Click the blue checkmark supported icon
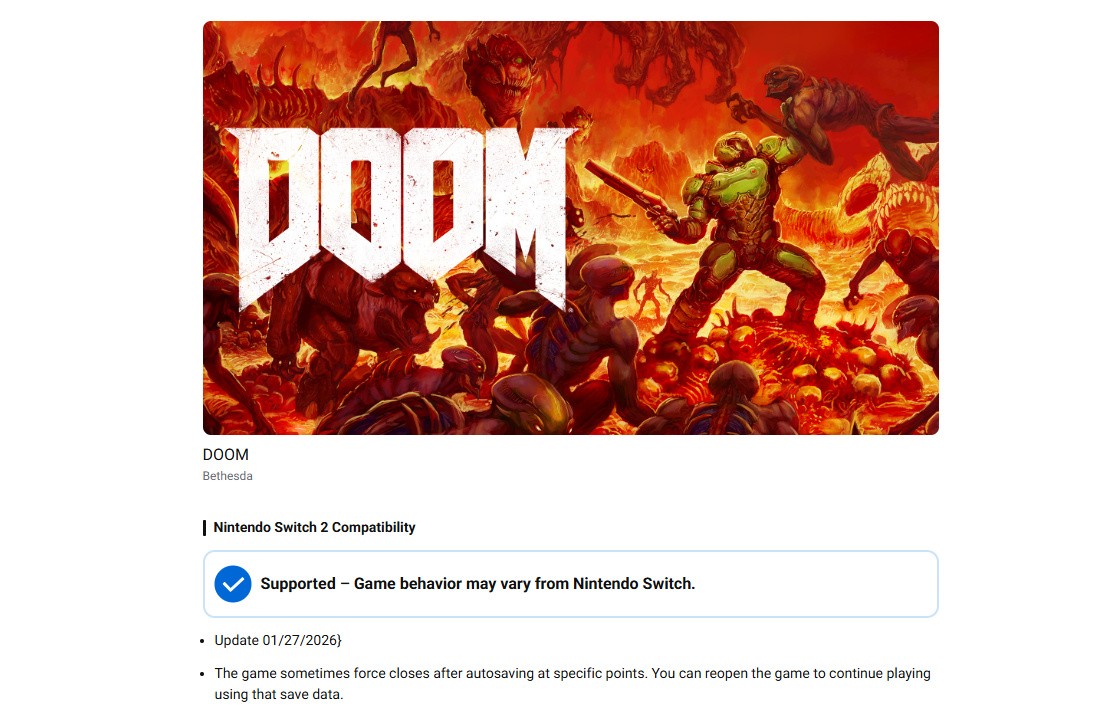Viewport: 1112px width, 709px height. tap(233, 584)
